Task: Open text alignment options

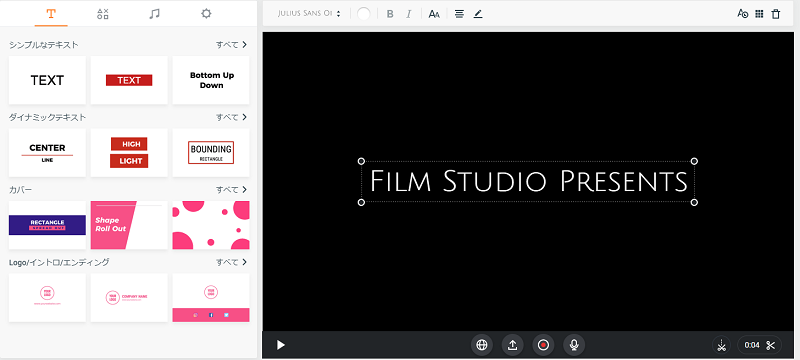Action: pos(459,14)
